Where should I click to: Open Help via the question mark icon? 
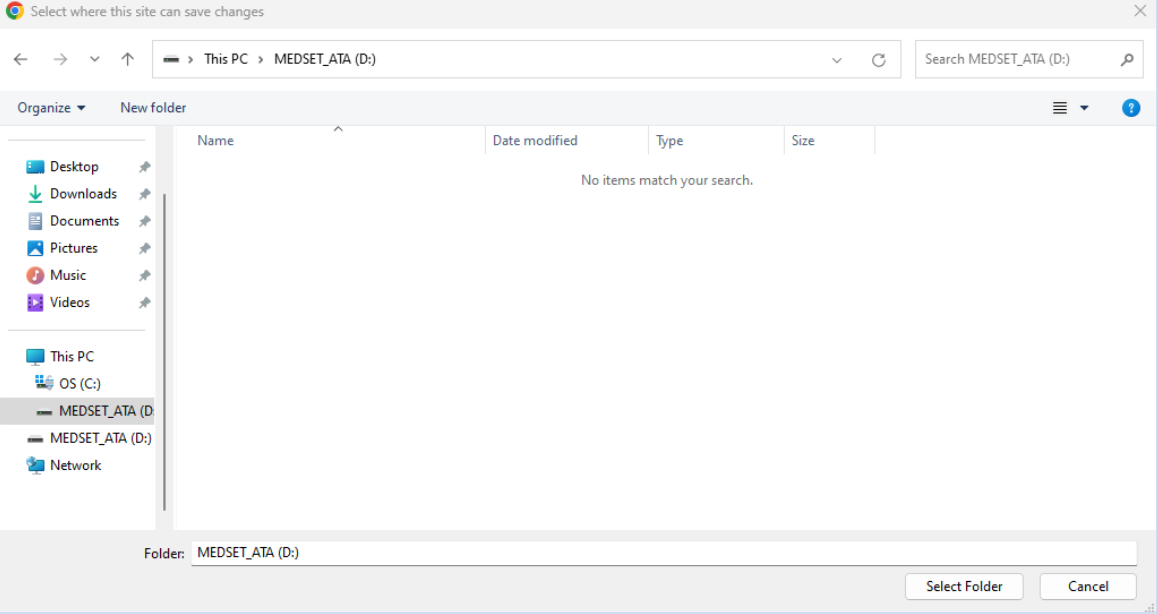[x=1131, y=107]
